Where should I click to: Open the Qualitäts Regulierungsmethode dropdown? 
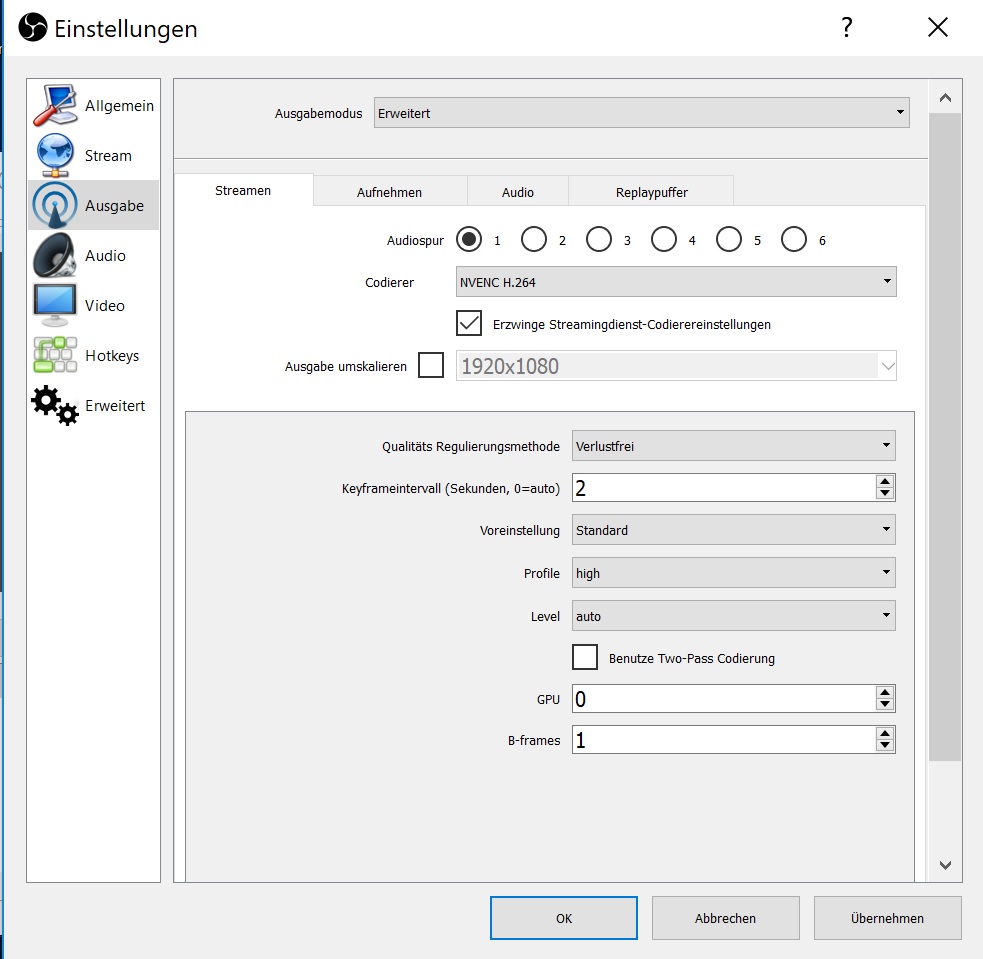click(733, 446)
